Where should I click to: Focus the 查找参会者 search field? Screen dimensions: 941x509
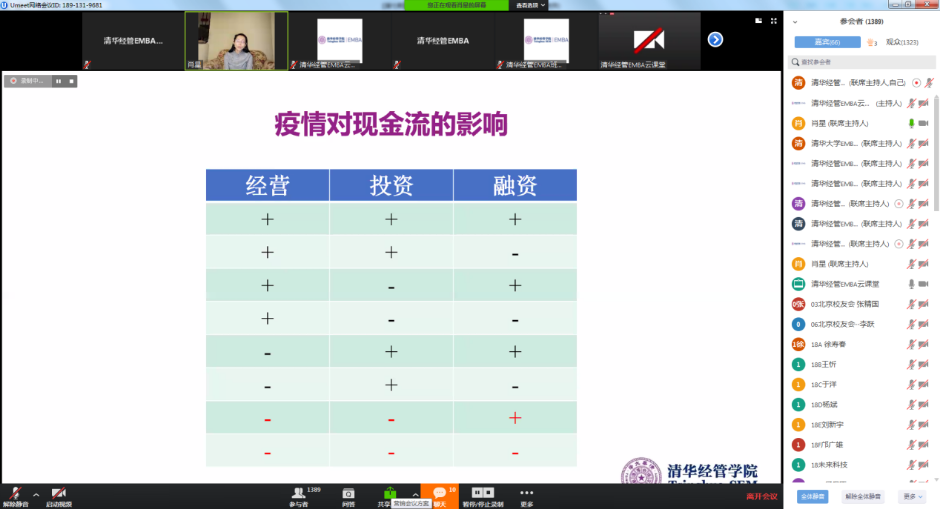862,62
